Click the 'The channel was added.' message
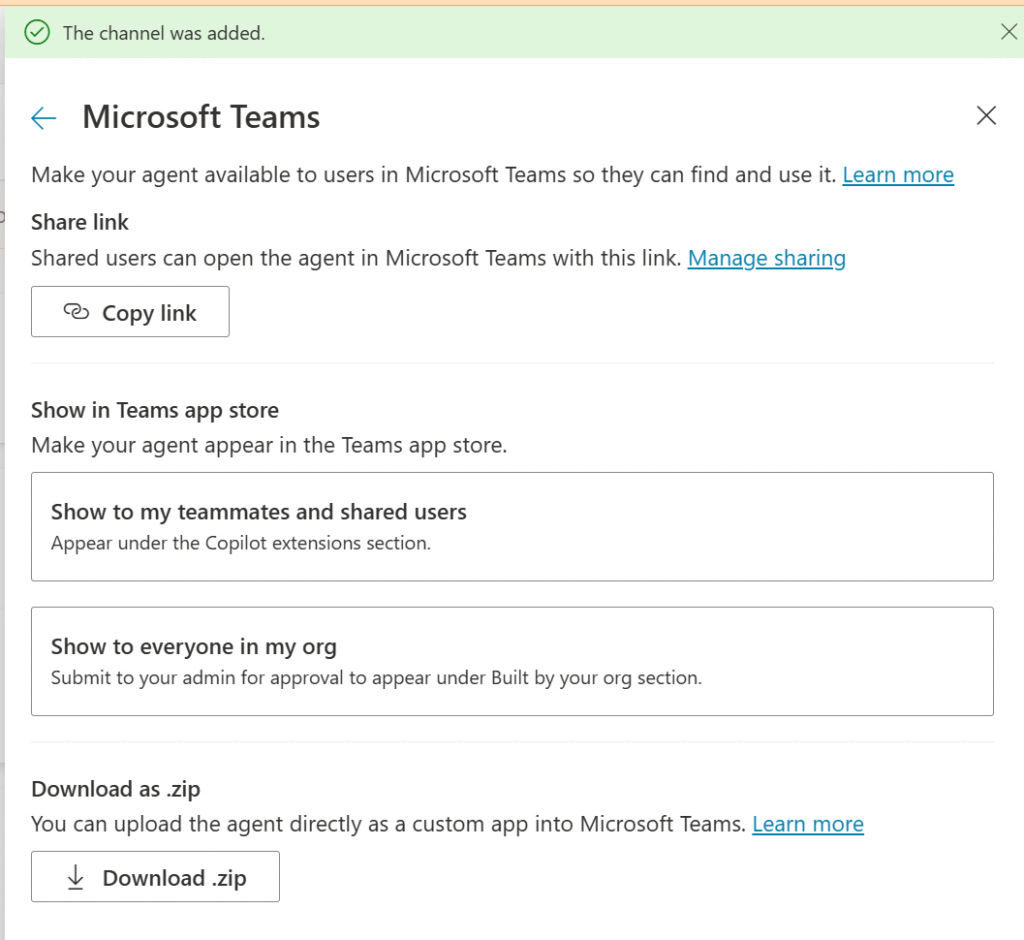The width and height of the screenshot is (1024, 940). click(164, 33)
